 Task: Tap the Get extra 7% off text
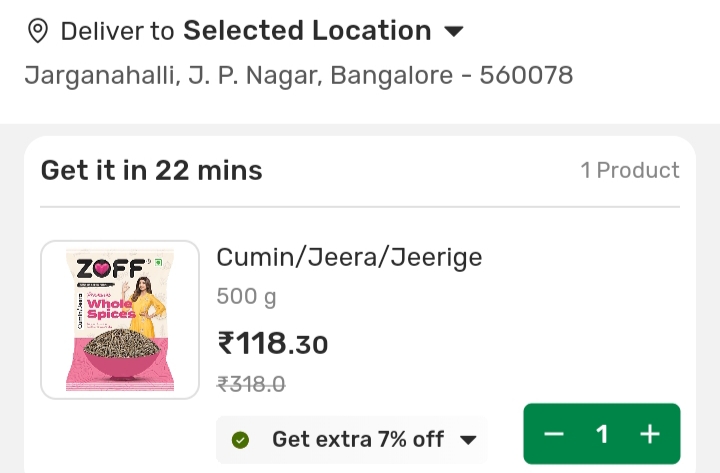pyautogui.click(x=358, y=440)
